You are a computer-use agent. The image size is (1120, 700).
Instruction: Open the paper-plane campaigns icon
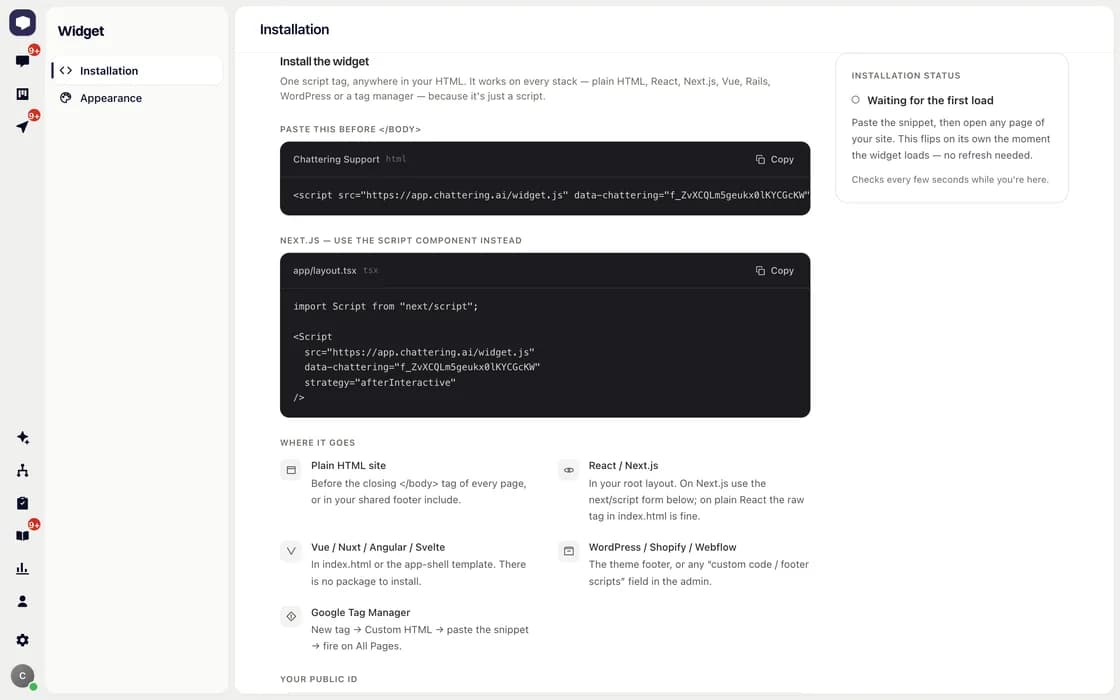pyautogui.click(x=22, y=126)
